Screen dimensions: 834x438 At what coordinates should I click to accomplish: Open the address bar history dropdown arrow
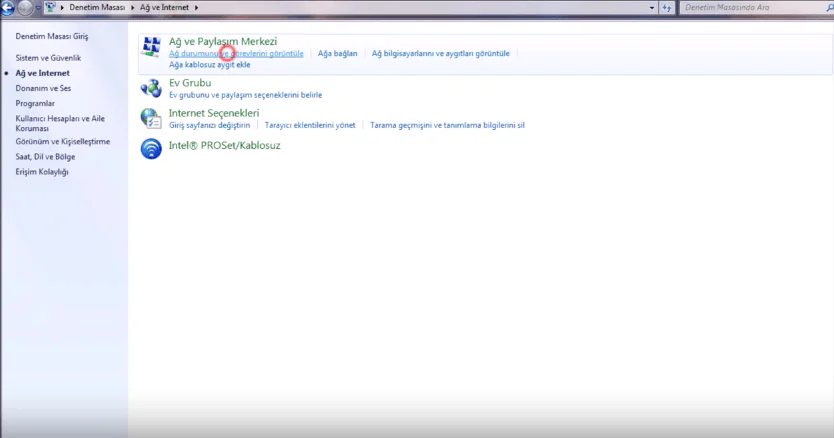pos(651,8)
